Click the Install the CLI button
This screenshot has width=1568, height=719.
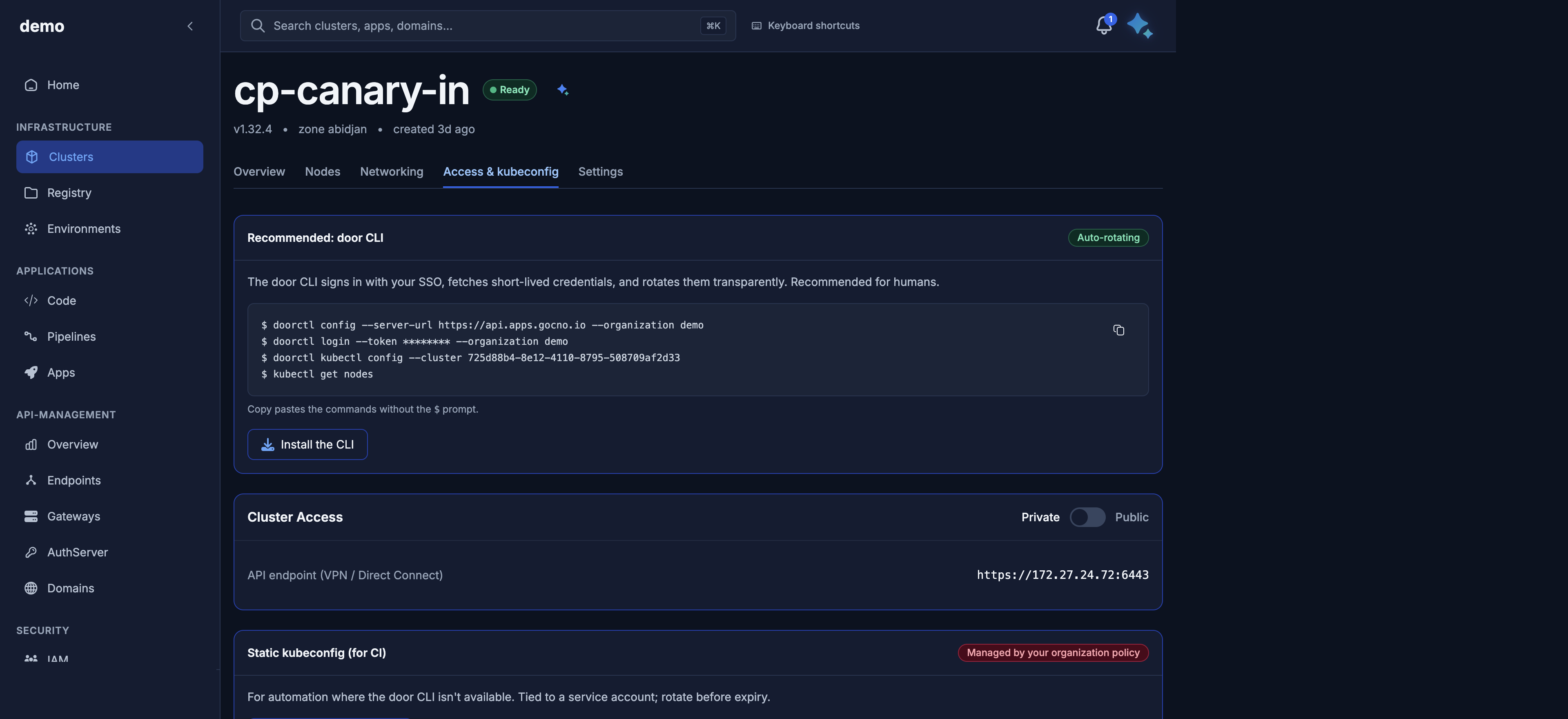point(307,444)
